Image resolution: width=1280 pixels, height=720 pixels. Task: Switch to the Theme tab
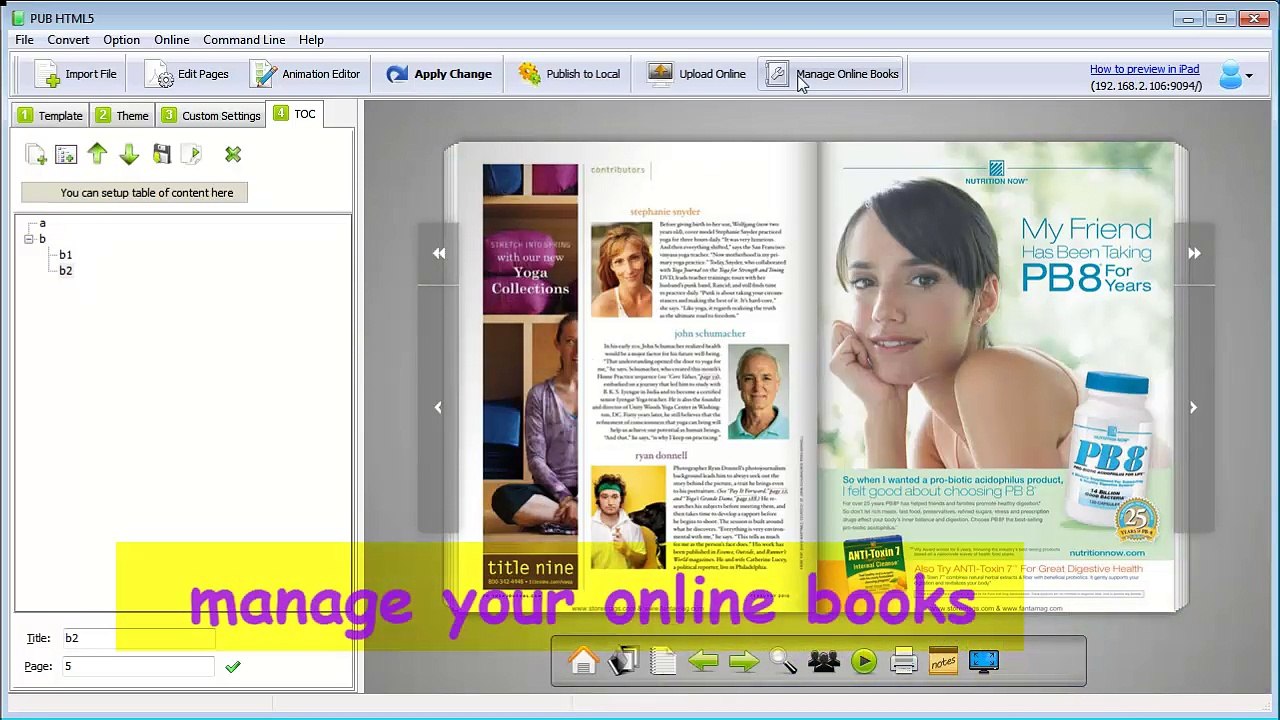[122, 116]
